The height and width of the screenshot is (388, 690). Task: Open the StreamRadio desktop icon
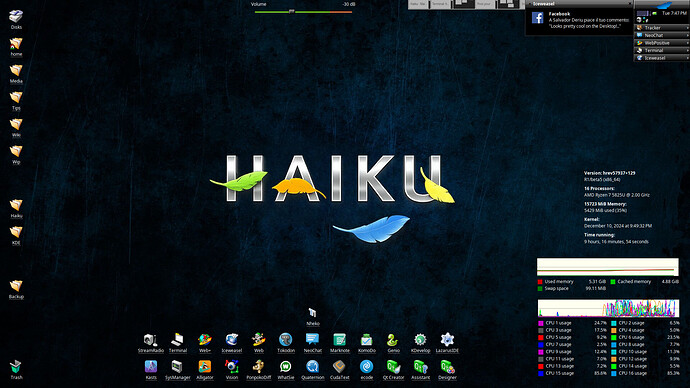click(x=150, y=340)
